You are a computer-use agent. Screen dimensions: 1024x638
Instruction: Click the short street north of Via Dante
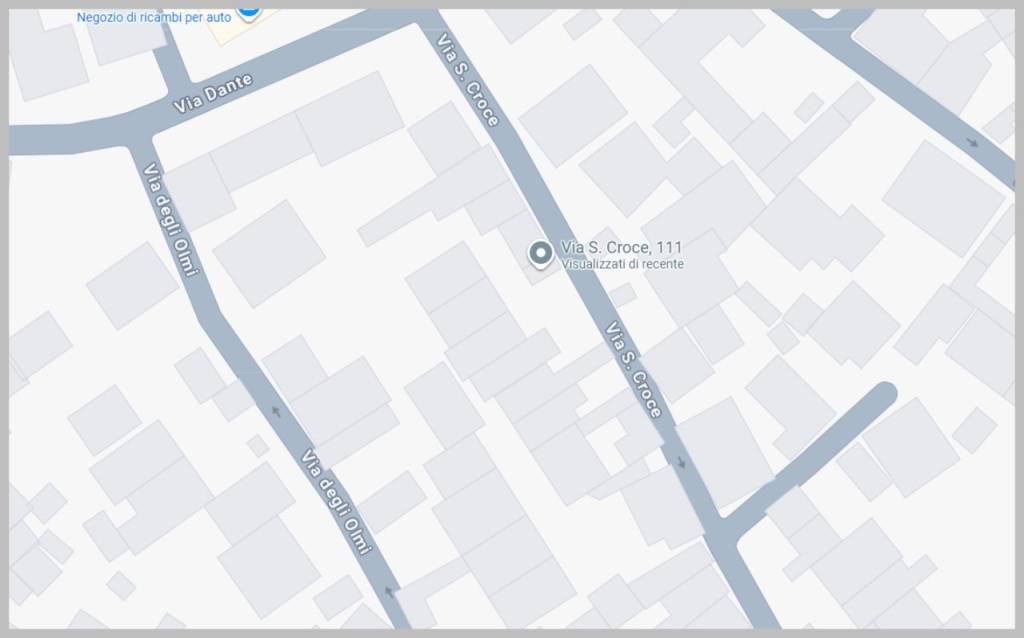coord(170,64)
